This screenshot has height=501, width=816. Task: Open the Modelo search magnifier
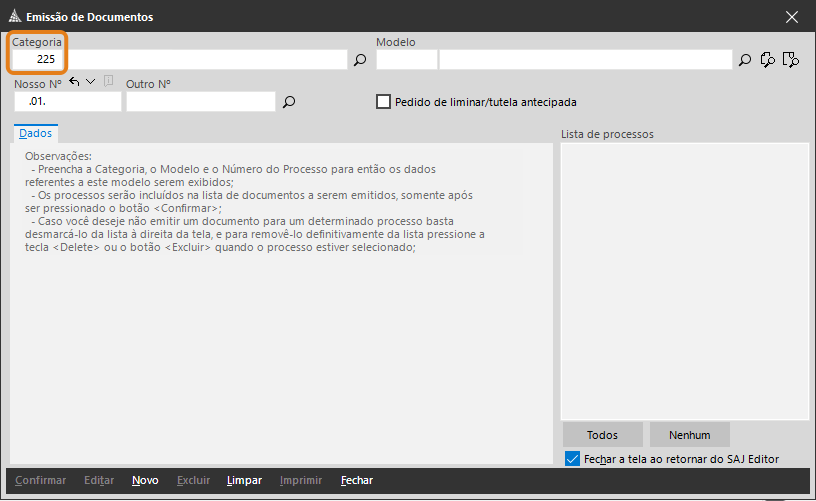(745, 60)
